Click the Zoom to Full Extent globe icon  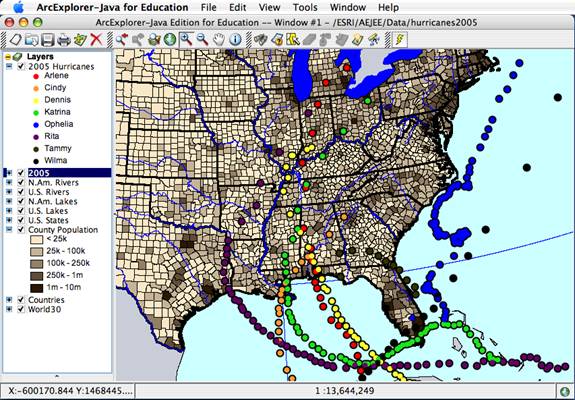[x=170, y=40]
